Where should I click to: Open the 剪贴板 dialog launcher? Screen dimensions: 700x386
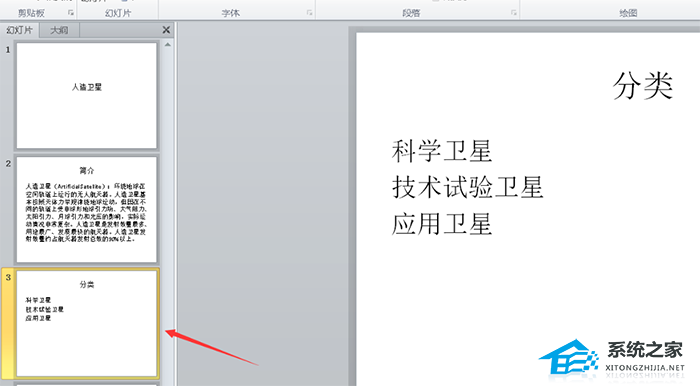point(71,13)
